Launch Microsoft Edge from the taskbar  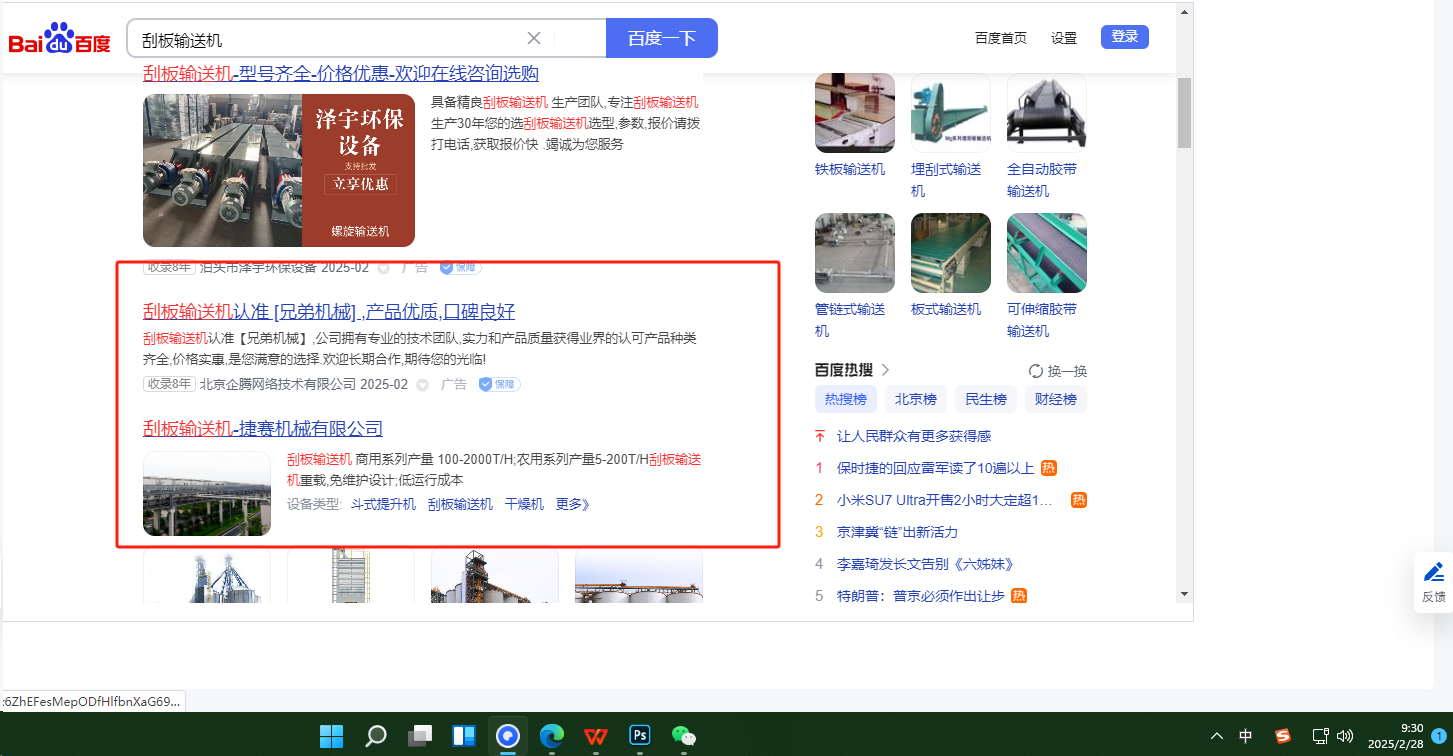tap(552, 737)
